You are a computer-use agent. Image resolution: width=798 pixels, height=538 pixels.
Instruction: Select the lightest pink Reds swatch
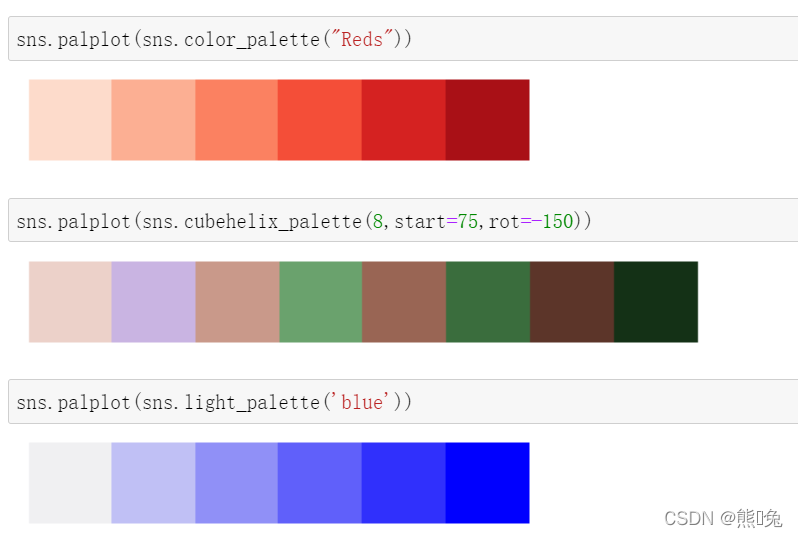click(x=70, y=120)
